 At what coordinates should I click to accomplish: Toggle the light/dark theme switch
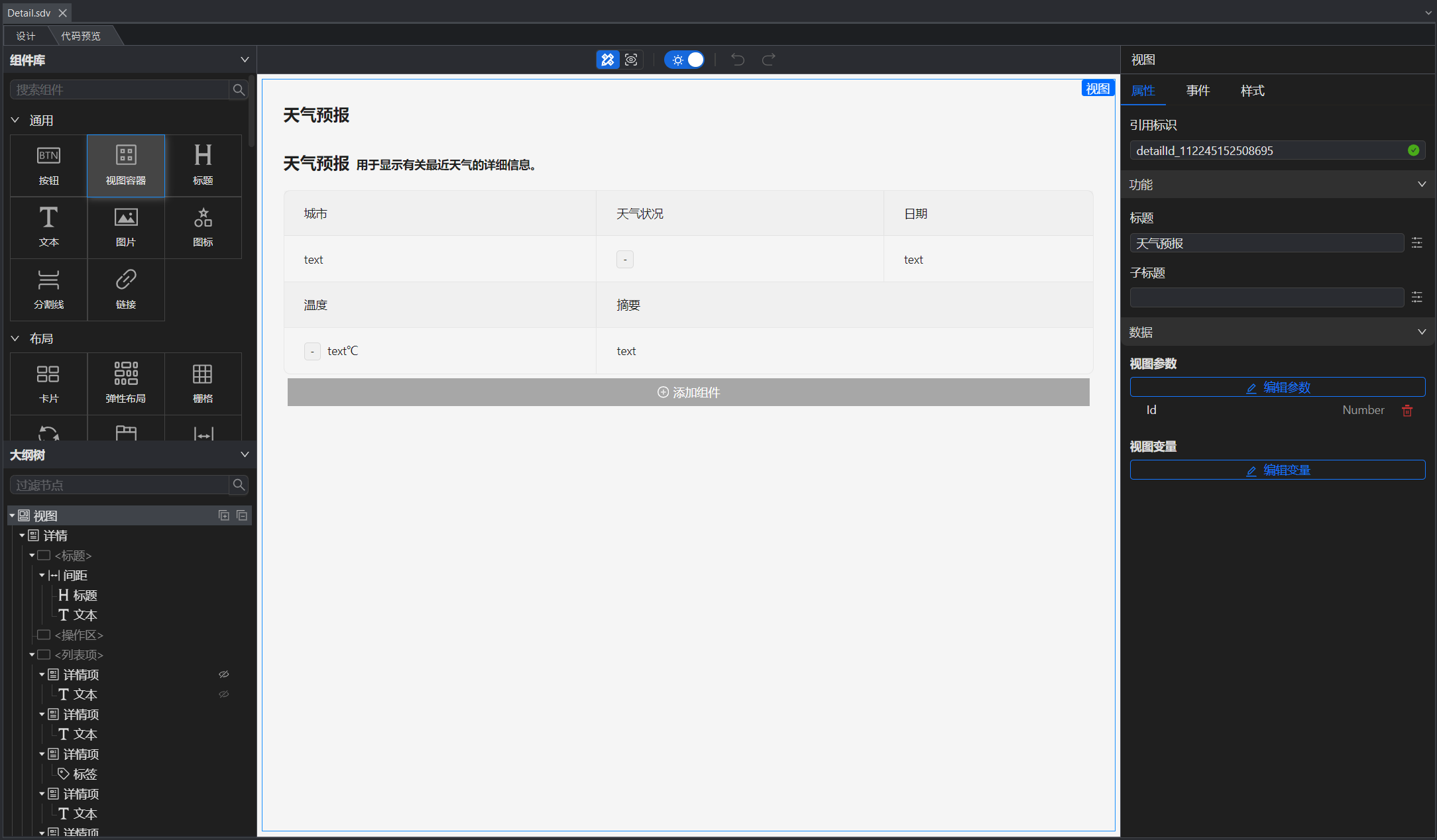685,60
